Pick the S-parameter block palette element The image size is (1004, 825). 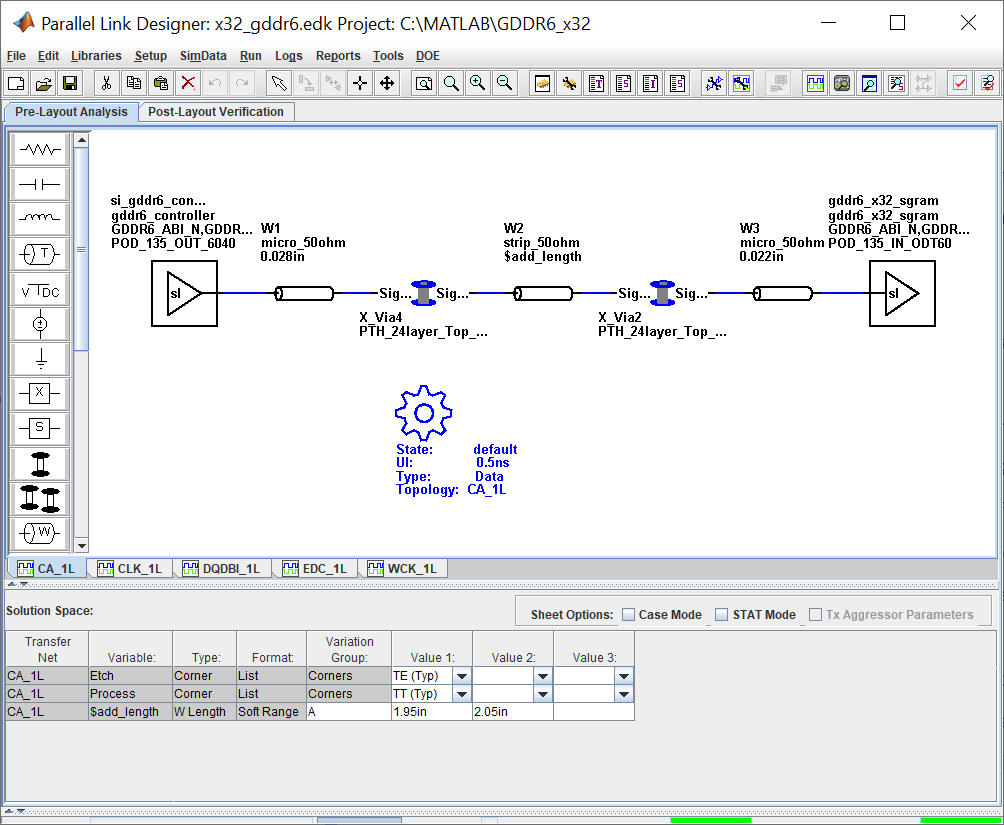point(40,430)
